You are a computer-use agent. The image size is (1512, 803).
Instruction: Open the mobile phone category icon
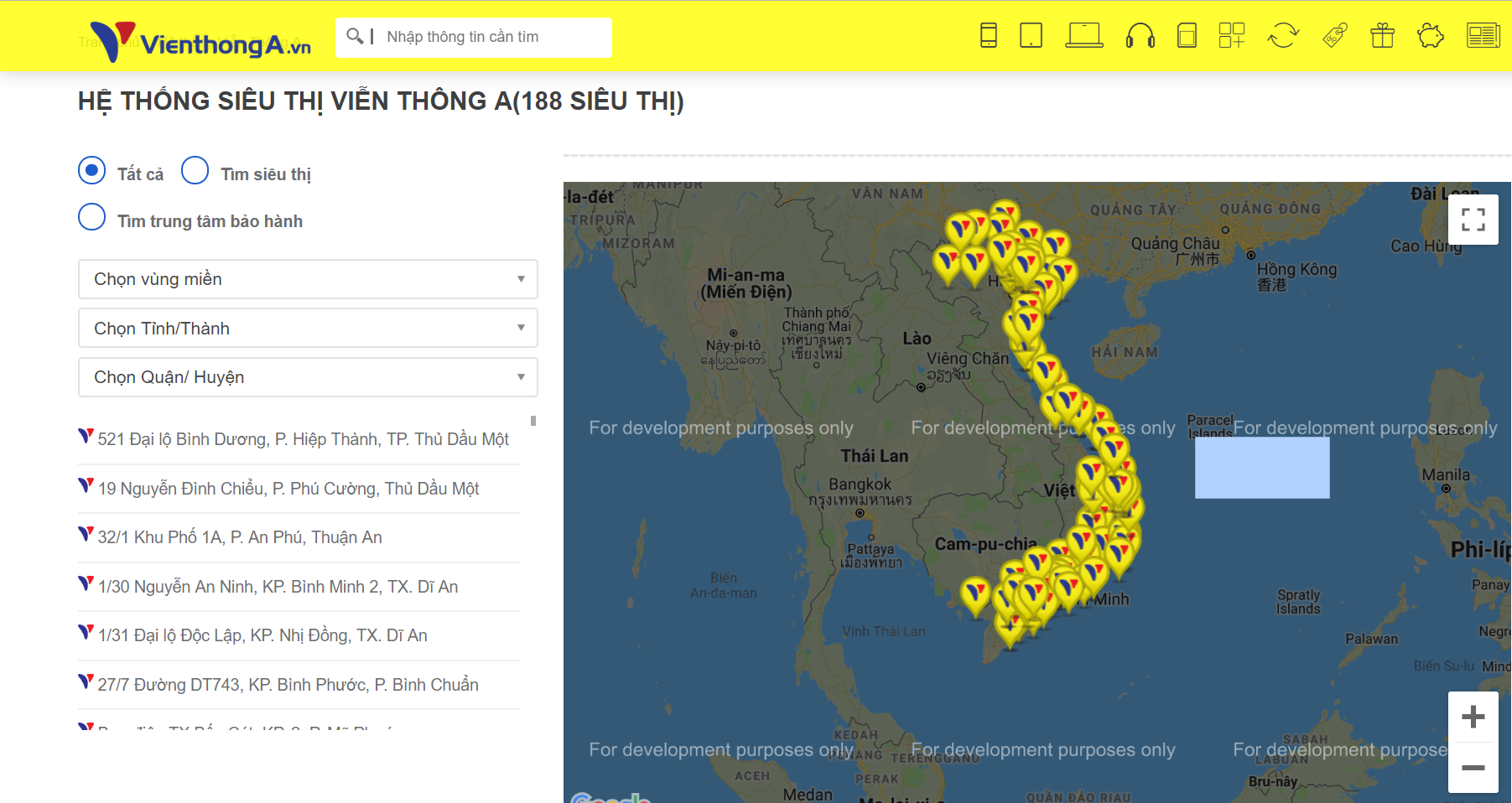(989, 36)
